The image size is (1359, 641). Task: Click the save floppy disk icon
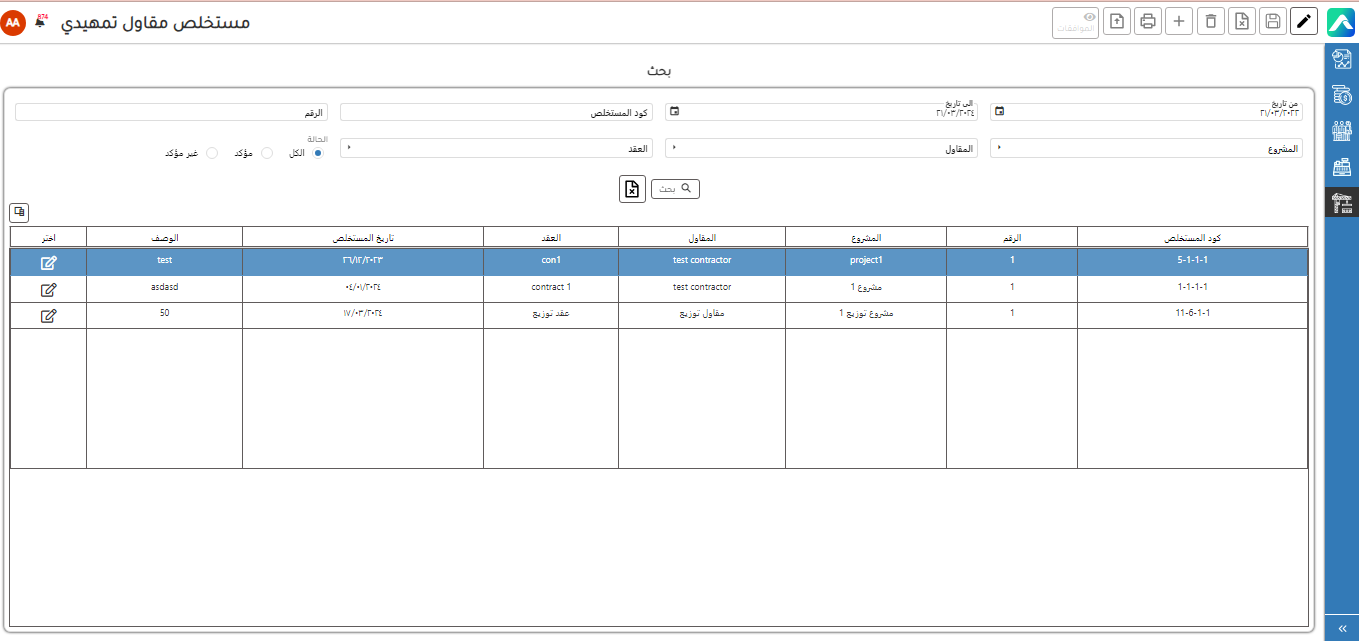[1272, 21]
